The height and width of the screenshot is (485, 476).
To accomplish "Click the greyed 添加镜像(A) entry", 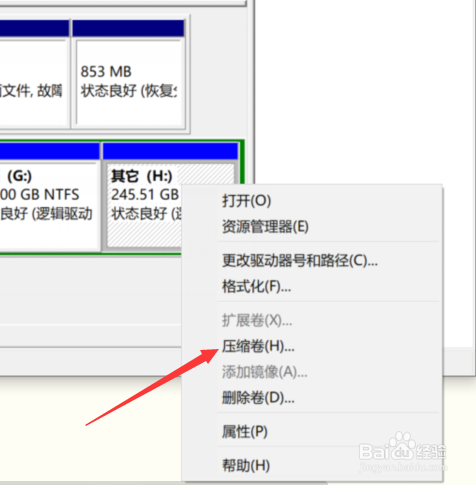I will coord(265,372).
